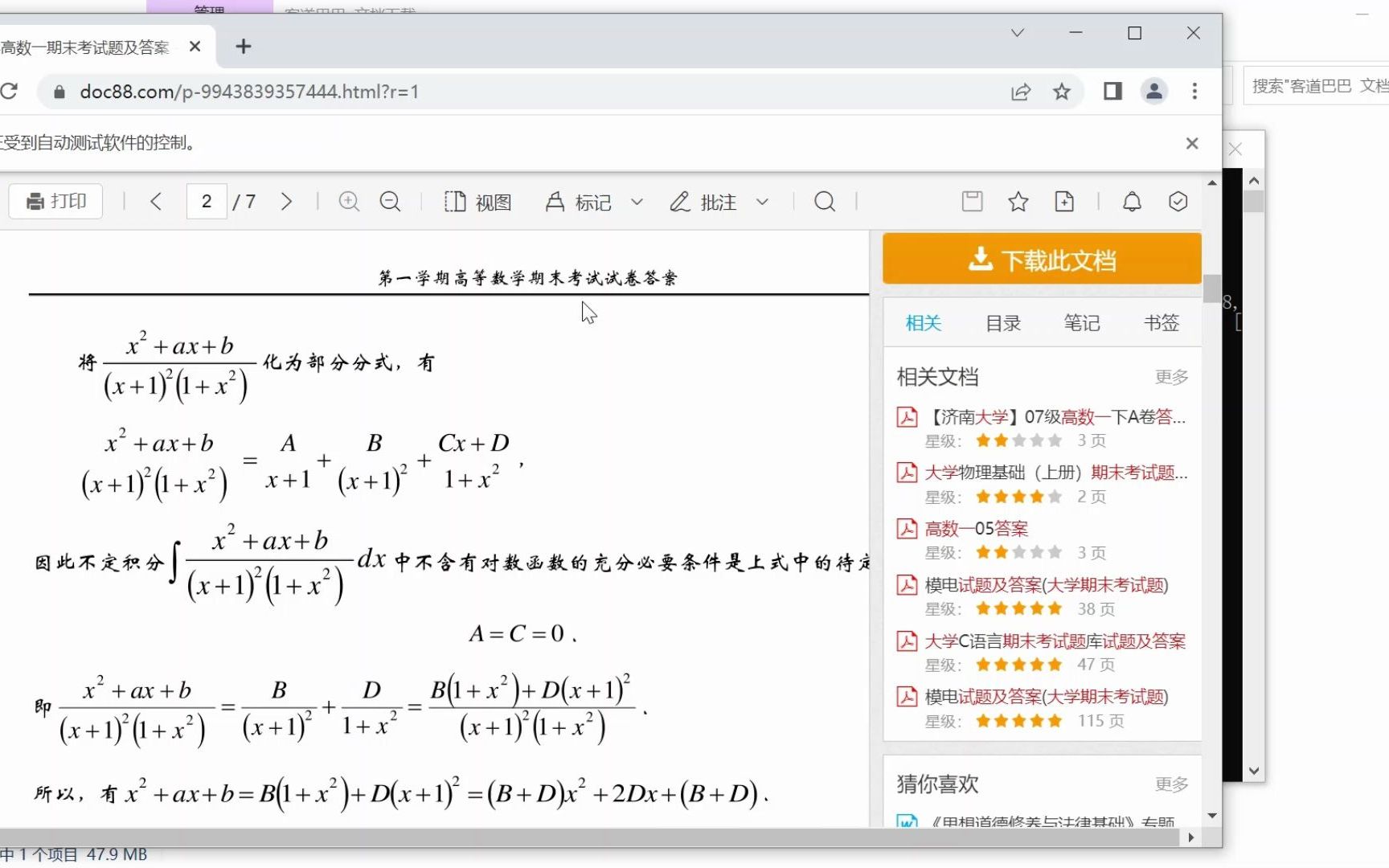Screen dimensions: 1389x868
Task: Open the View (视图) option
Action: click(478, 202)
